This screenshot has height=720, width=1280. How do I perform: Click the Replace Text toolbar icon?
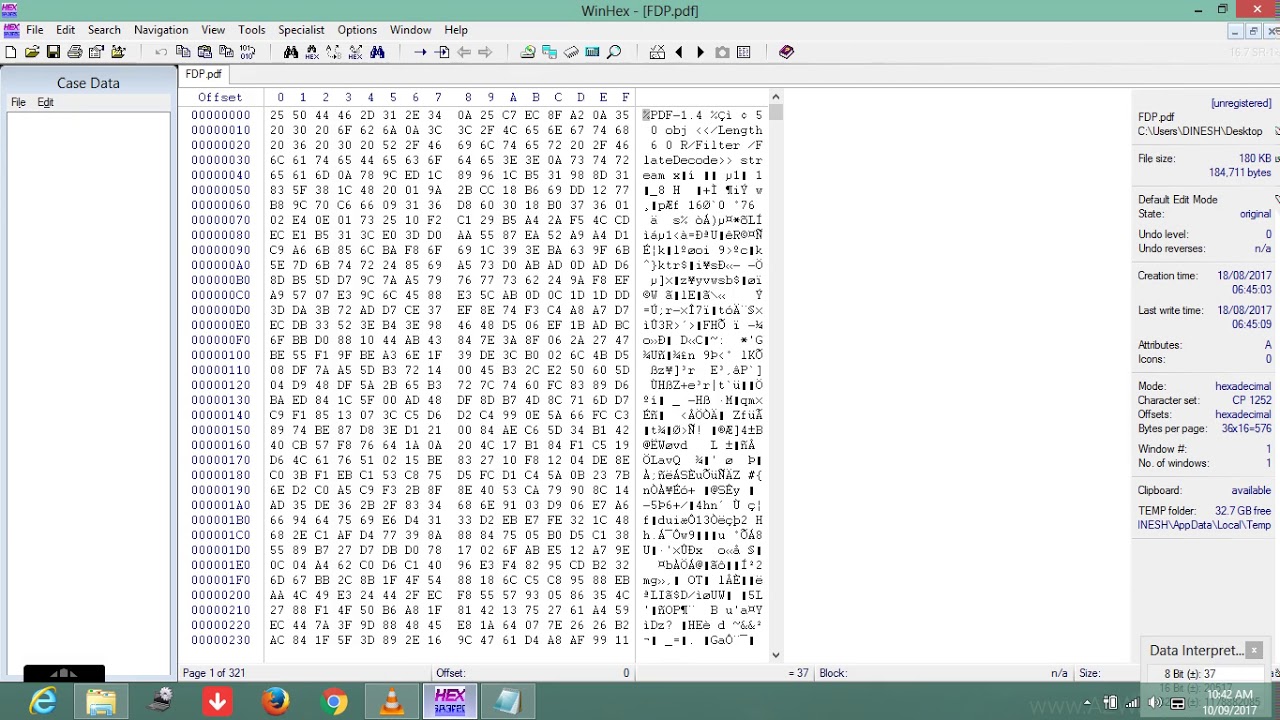[x=334, y=52]
